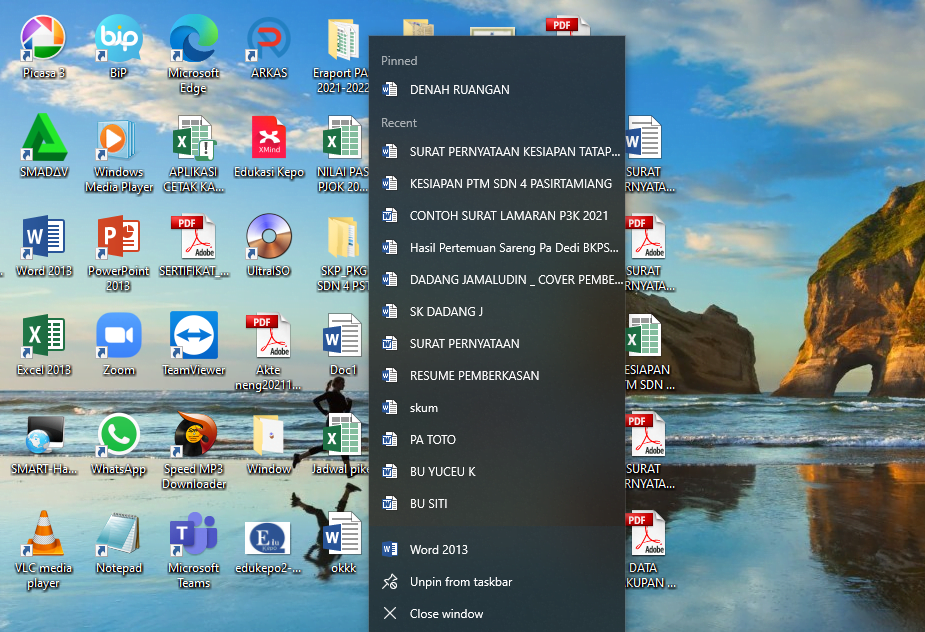Launch Microsoft Teams
Viewport: 925px width, 632px height.
point(192,530)
